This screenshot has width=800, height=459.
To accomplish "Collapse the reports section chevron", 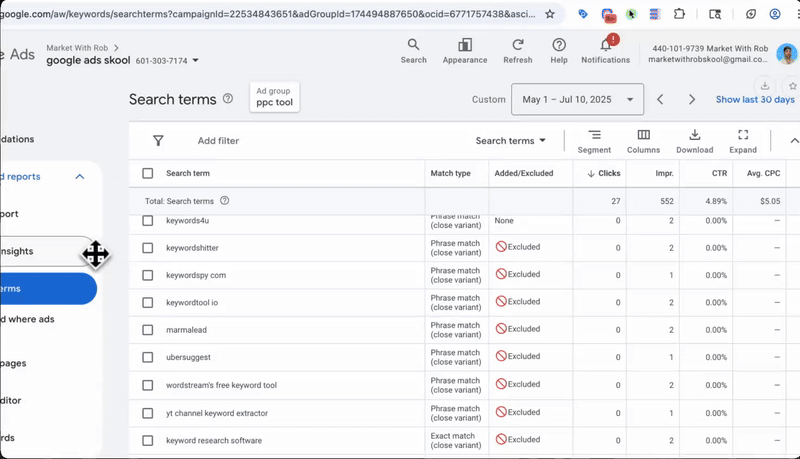I will [80, 176].
